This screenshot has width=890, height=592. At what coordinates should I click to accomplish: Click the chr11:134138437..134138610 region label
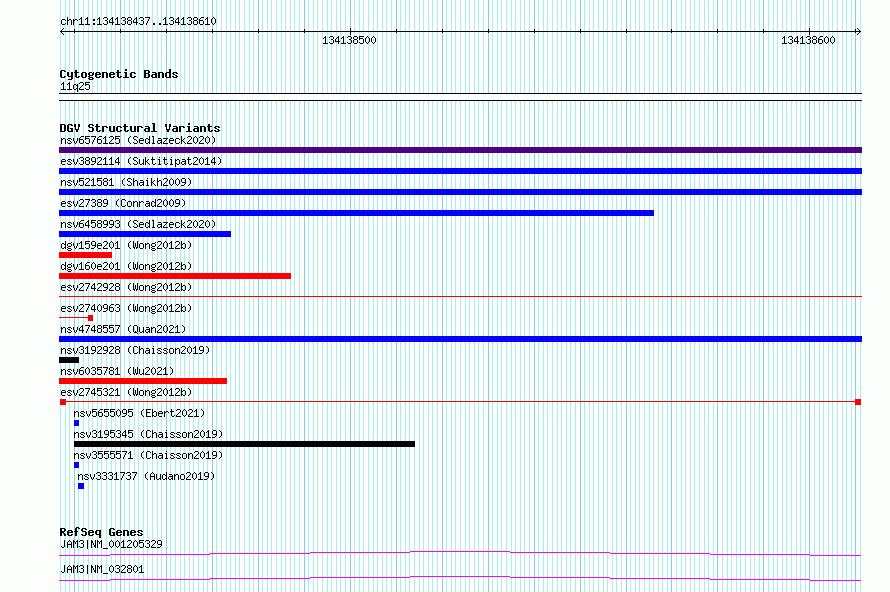click(x=138, y=22)
